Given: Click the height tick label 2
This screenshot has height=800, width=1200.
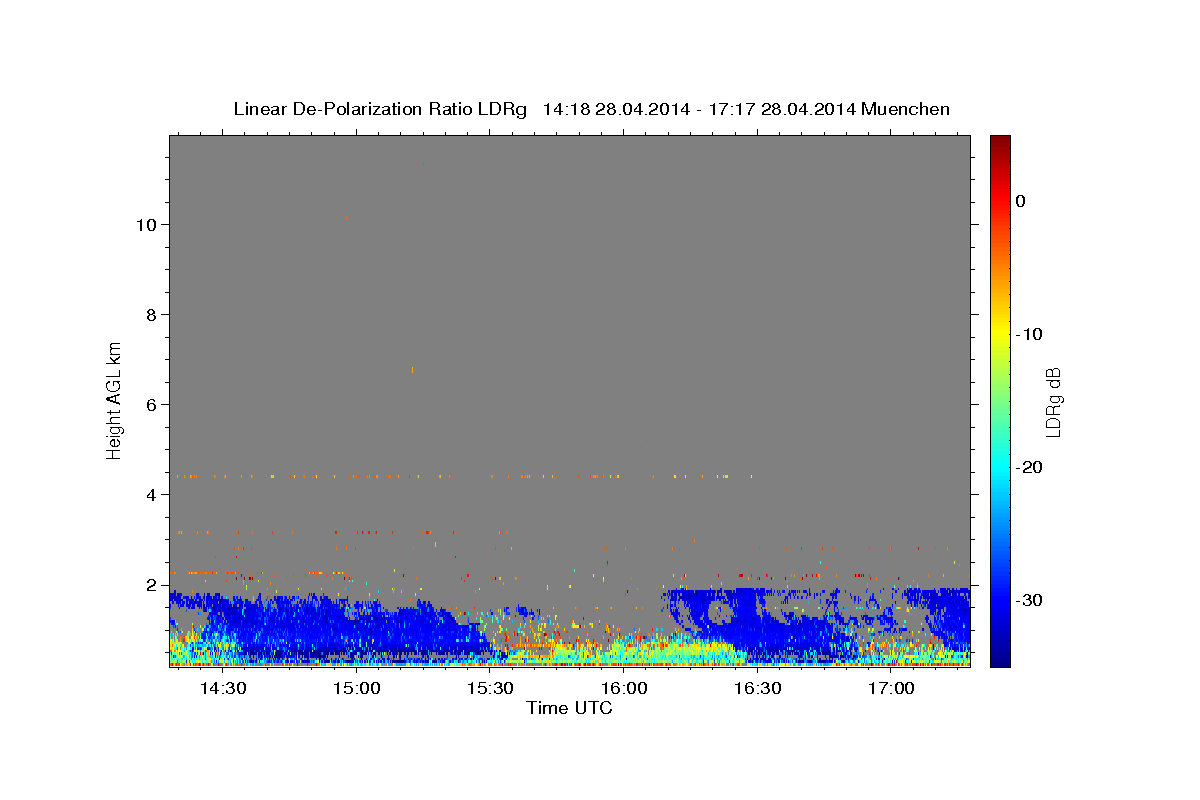Looking at the screenshot, I should click(x=150, y=585).
